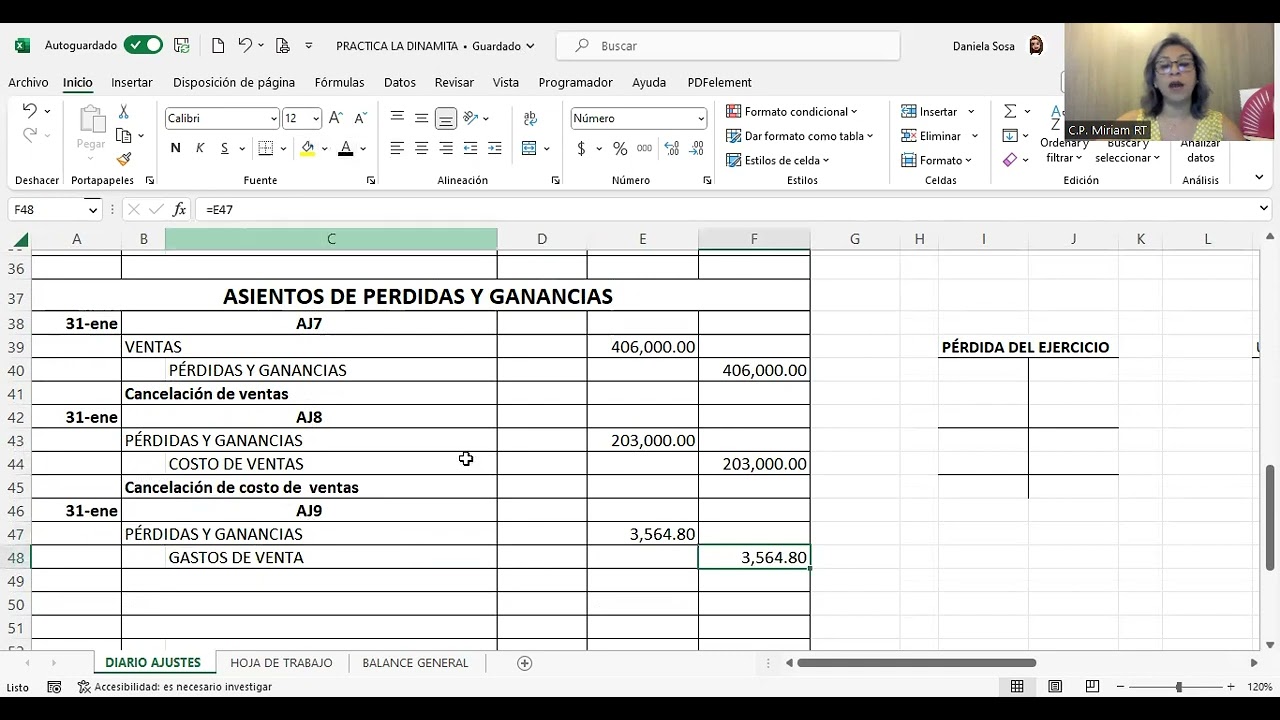Select the COSTO DE VENTAS cell
The width and height of the screenshot is (1280, 720).
pyautogui.click(x=331, y=464)
